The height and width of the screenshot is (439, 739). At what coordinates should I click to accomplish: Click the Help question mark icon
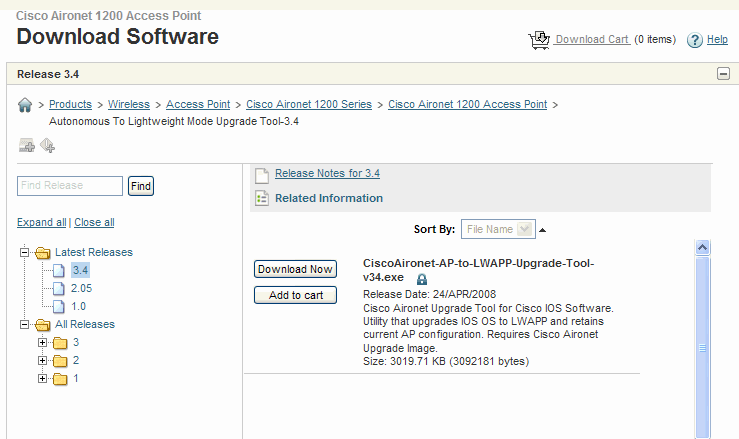(694, 40)
